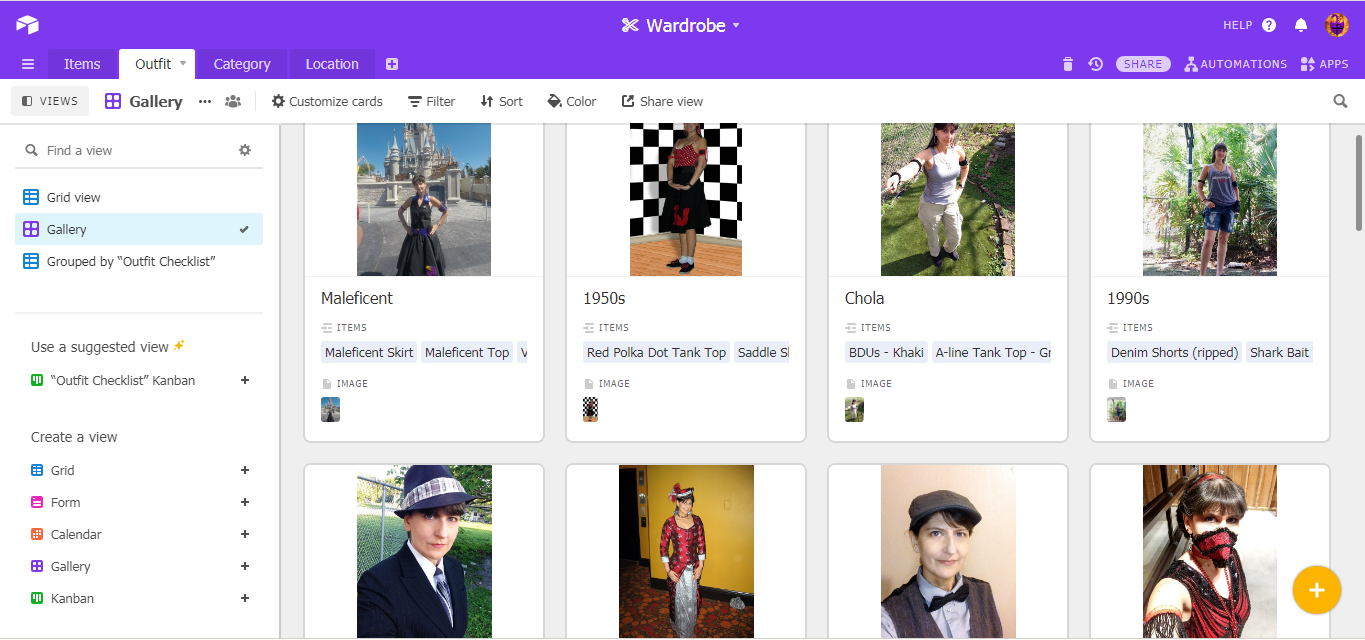Expand the Wardrobe base title dropdown

(x=736, y=26)
